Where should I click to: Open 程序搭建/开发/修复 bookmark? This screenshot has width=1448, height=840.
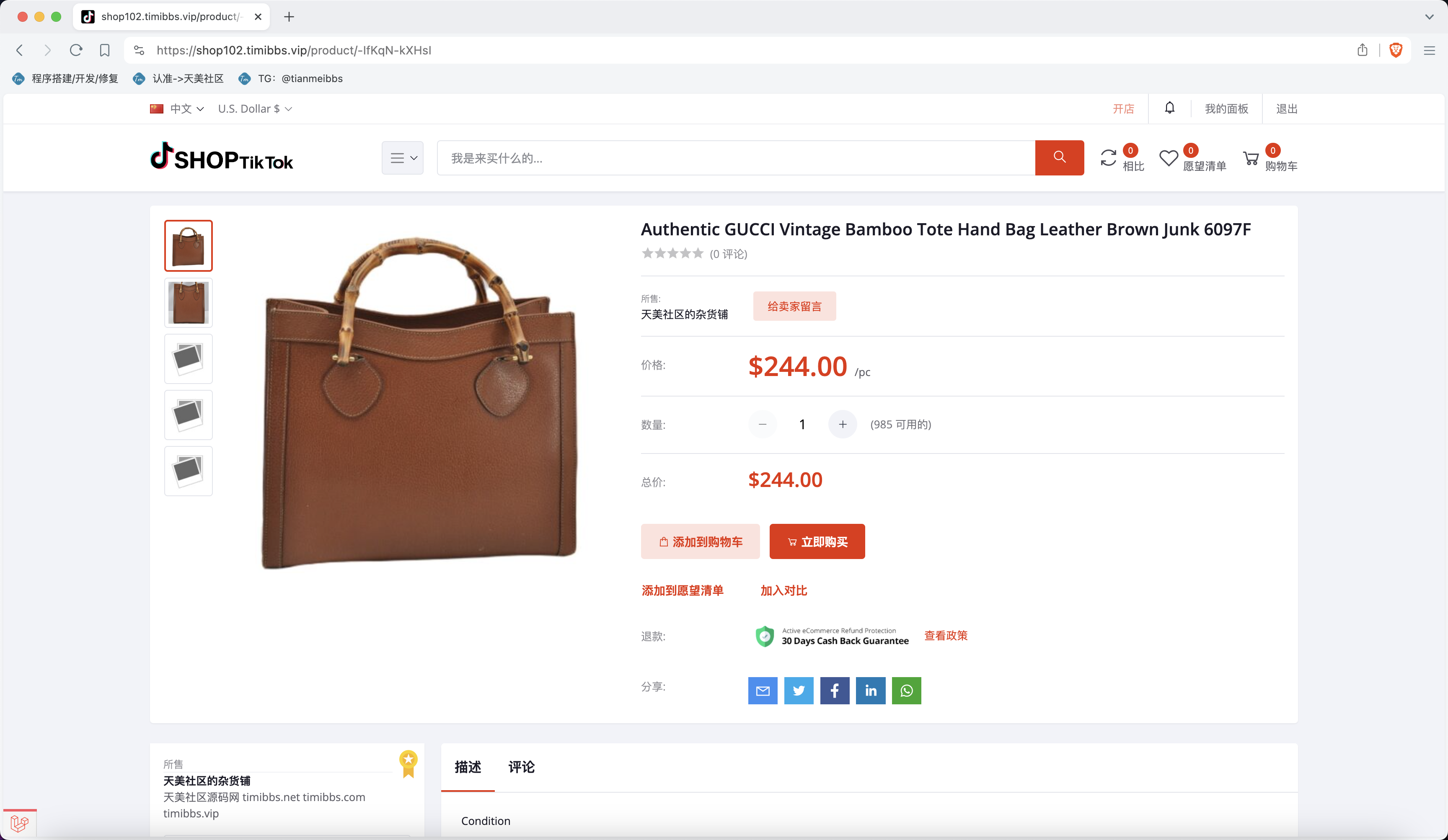tap(65, 79)
